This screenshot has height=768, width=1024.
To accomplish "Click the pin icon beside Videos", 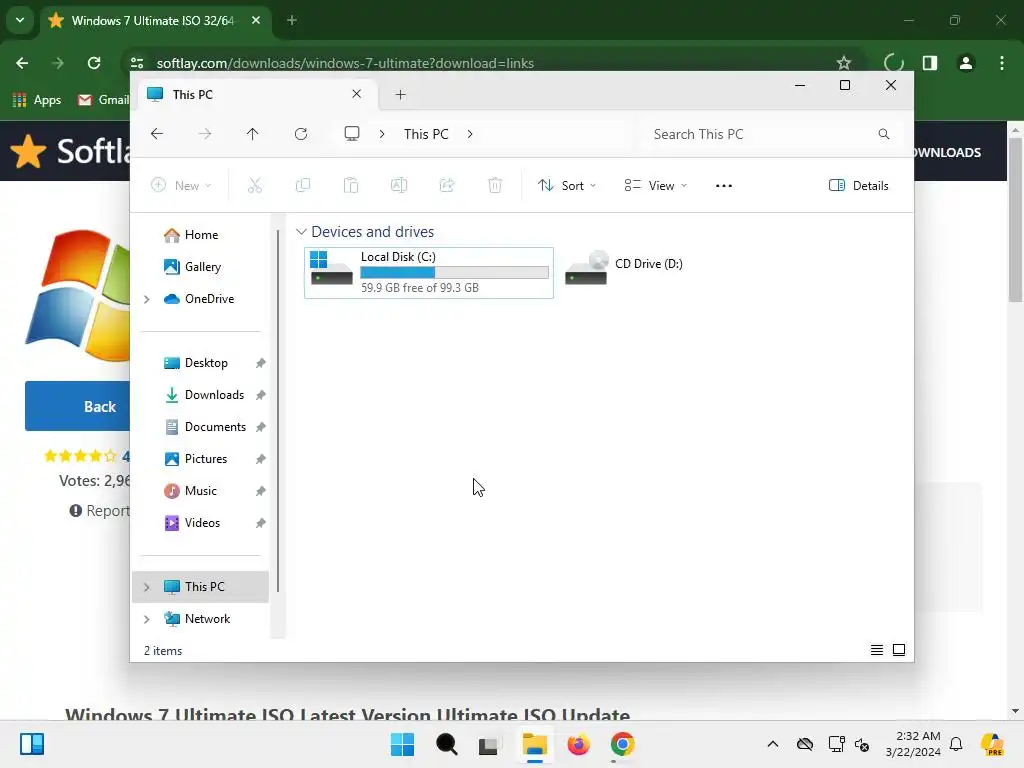I will (261, 523).
